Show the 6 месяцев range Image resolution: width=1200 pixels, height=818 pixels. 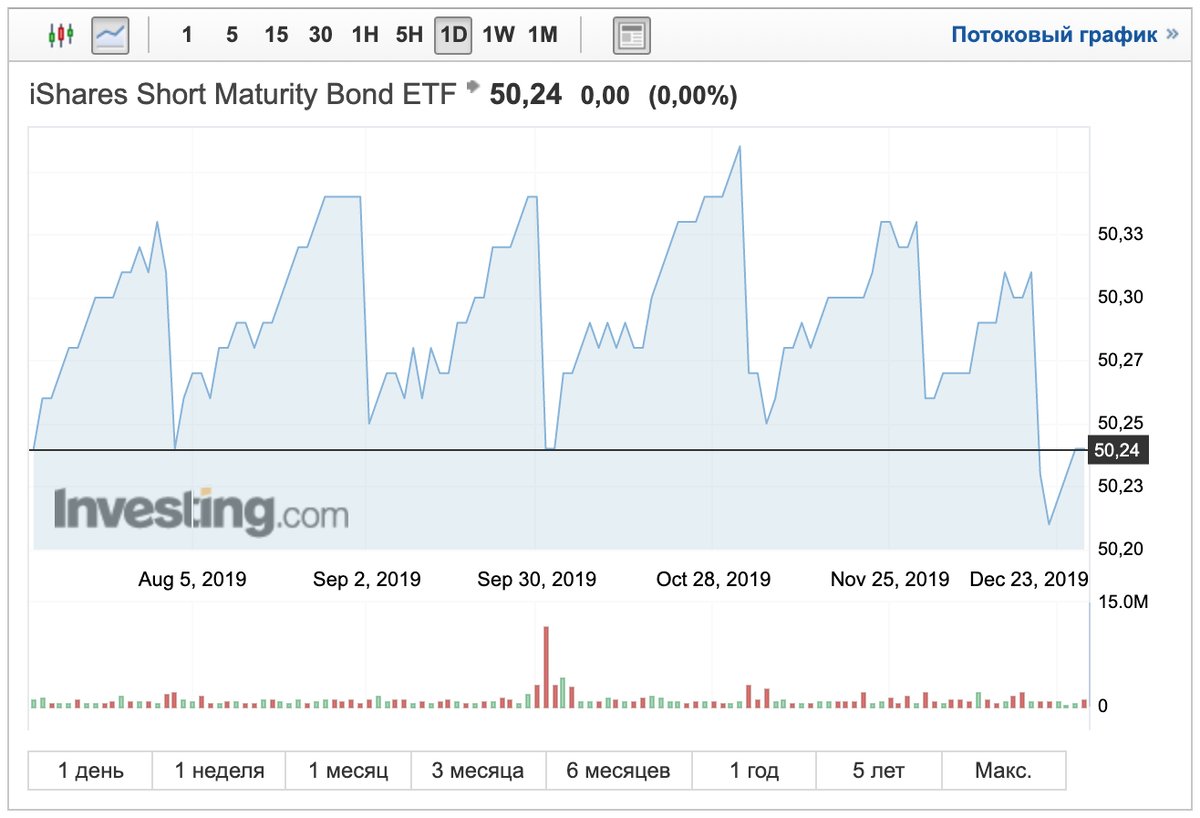click(x=618, y=771)
